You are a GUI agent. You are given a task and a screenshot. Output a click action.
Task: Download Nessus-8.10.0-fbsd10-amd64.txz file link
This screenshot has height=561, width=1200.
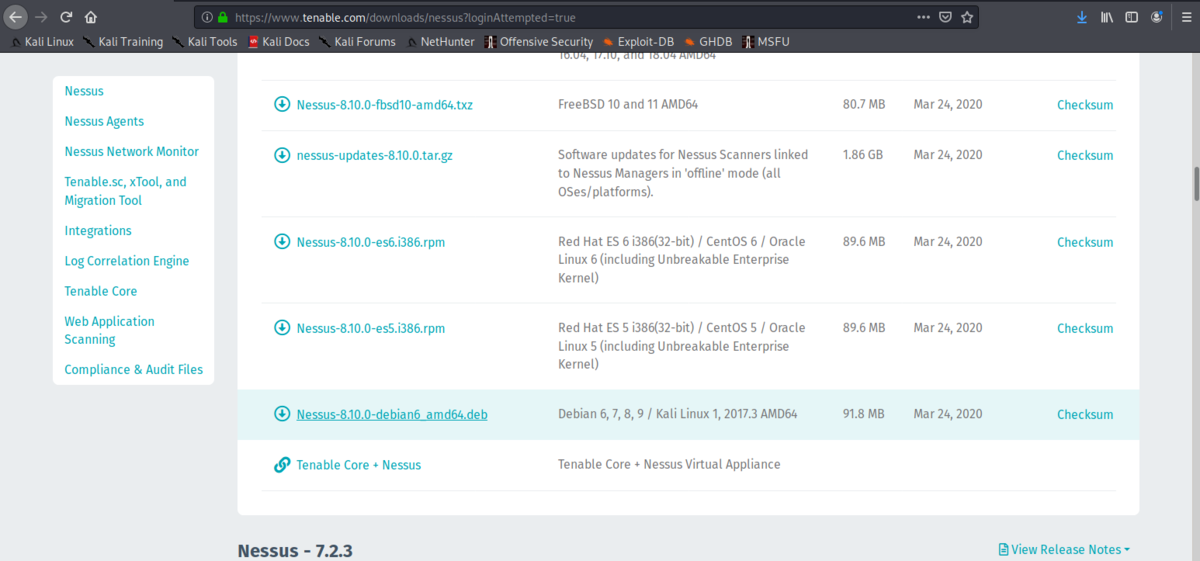tap(385, 105)
